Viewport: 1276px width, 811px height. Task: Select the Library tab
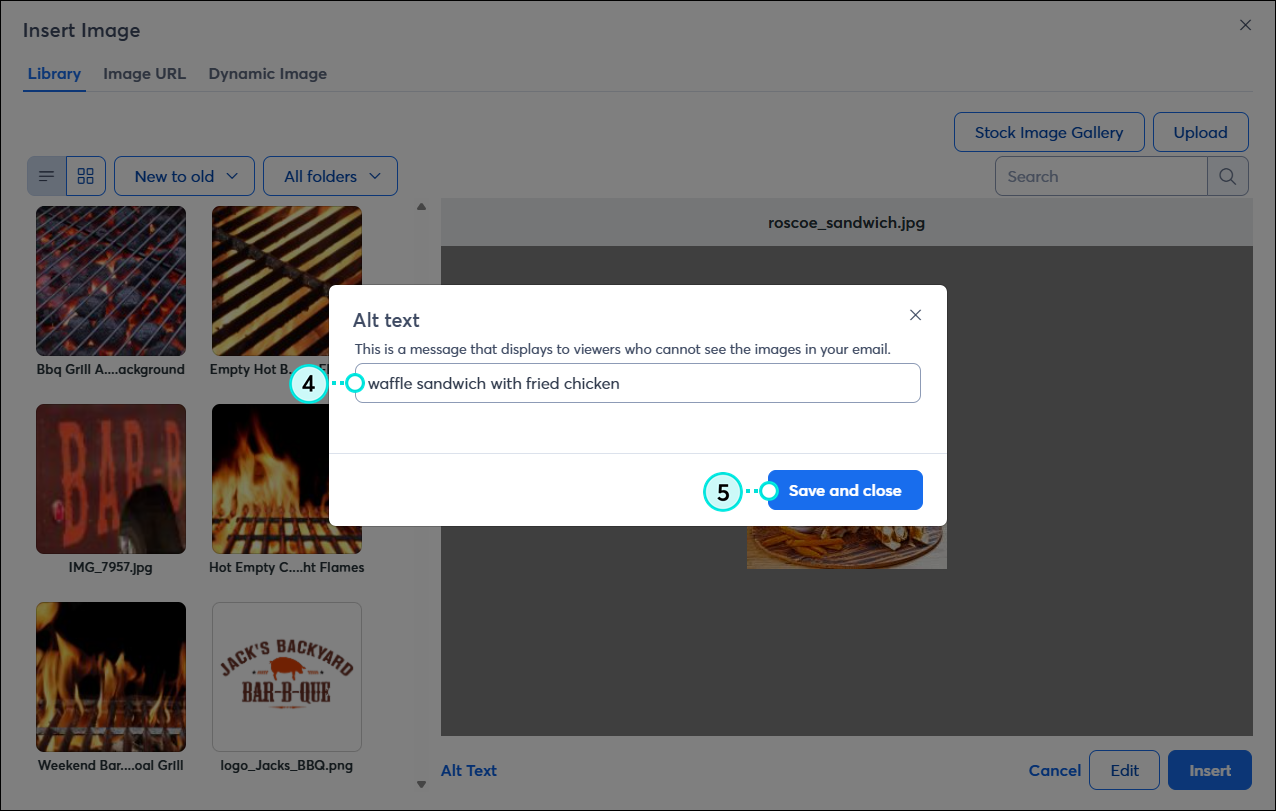point(54,74)
